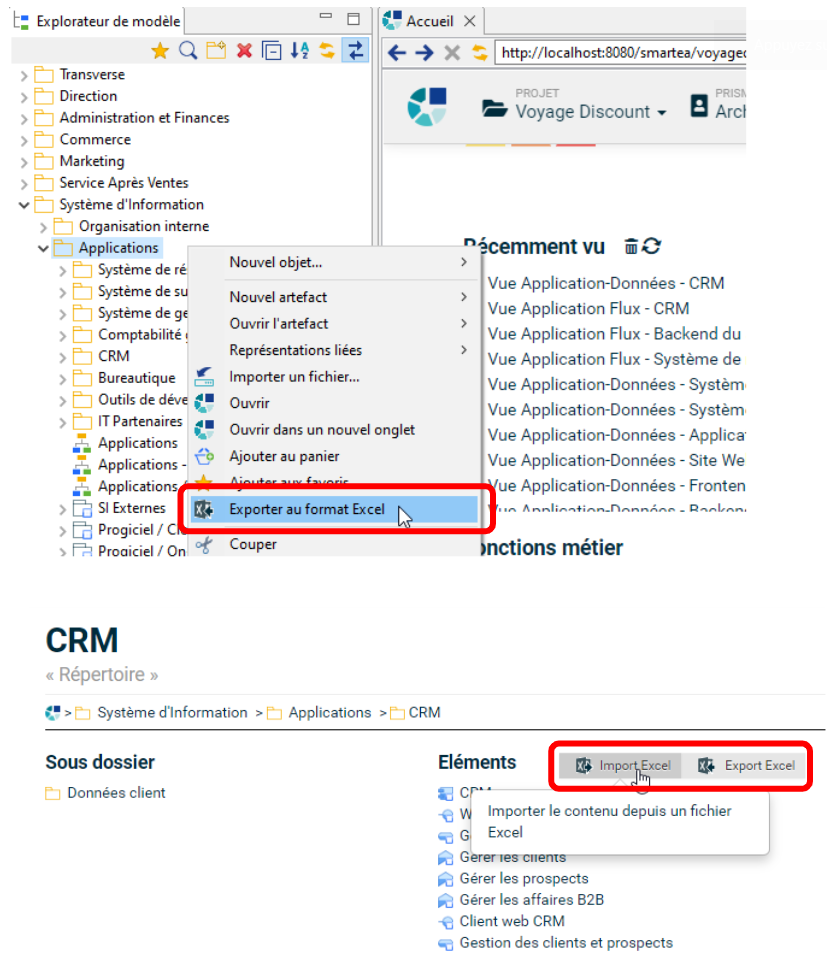Click the collapse all icon in explorer
This screenshot has height=967, width=827.
point(271,52)
